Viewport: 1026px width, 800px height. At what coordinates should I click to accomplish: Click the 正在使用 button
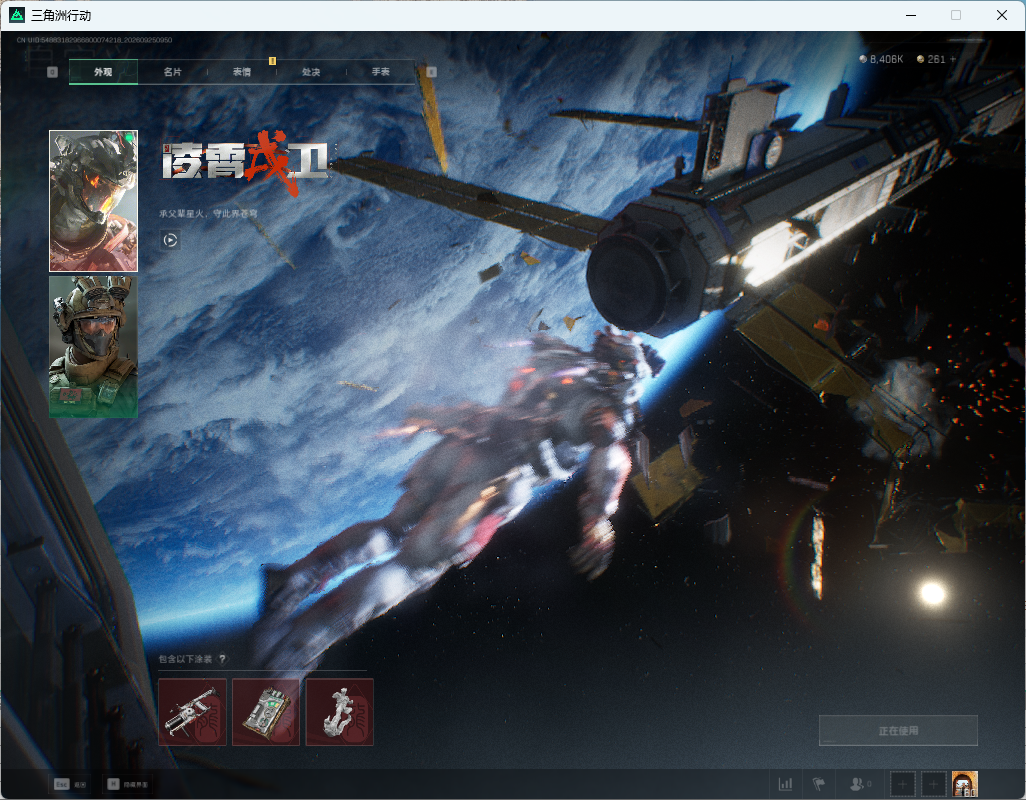[898, 731]
